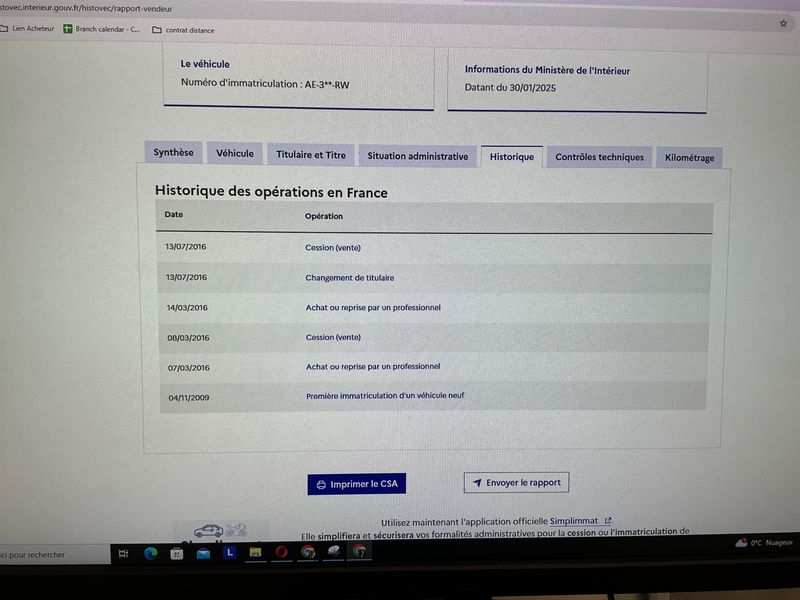Screen dimensions: 800x600
Task: Select the 13/07/2016 Cession (vente) row
Action: point(434,248)
